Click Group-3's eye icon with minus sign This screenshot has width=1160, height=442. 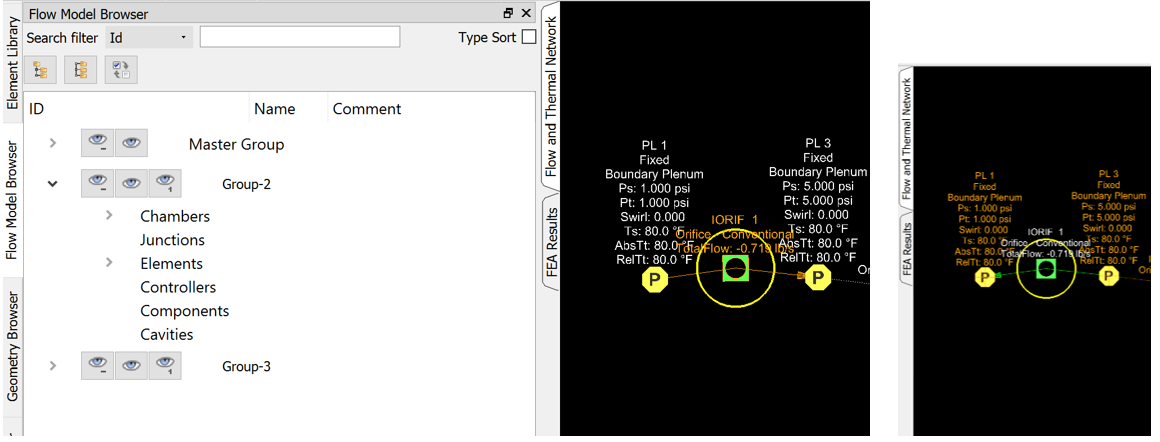97,367
